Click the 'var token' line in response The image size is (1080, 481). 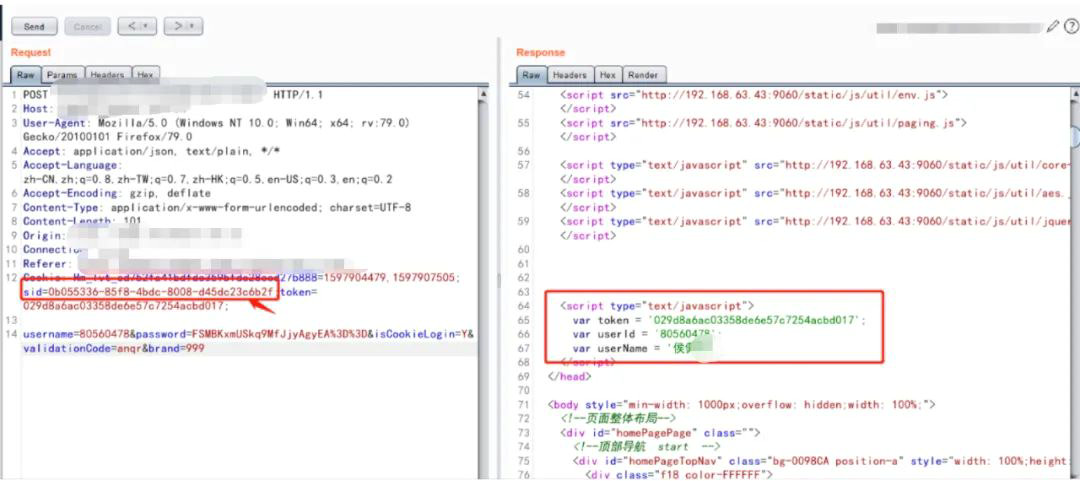pos(718,320)
